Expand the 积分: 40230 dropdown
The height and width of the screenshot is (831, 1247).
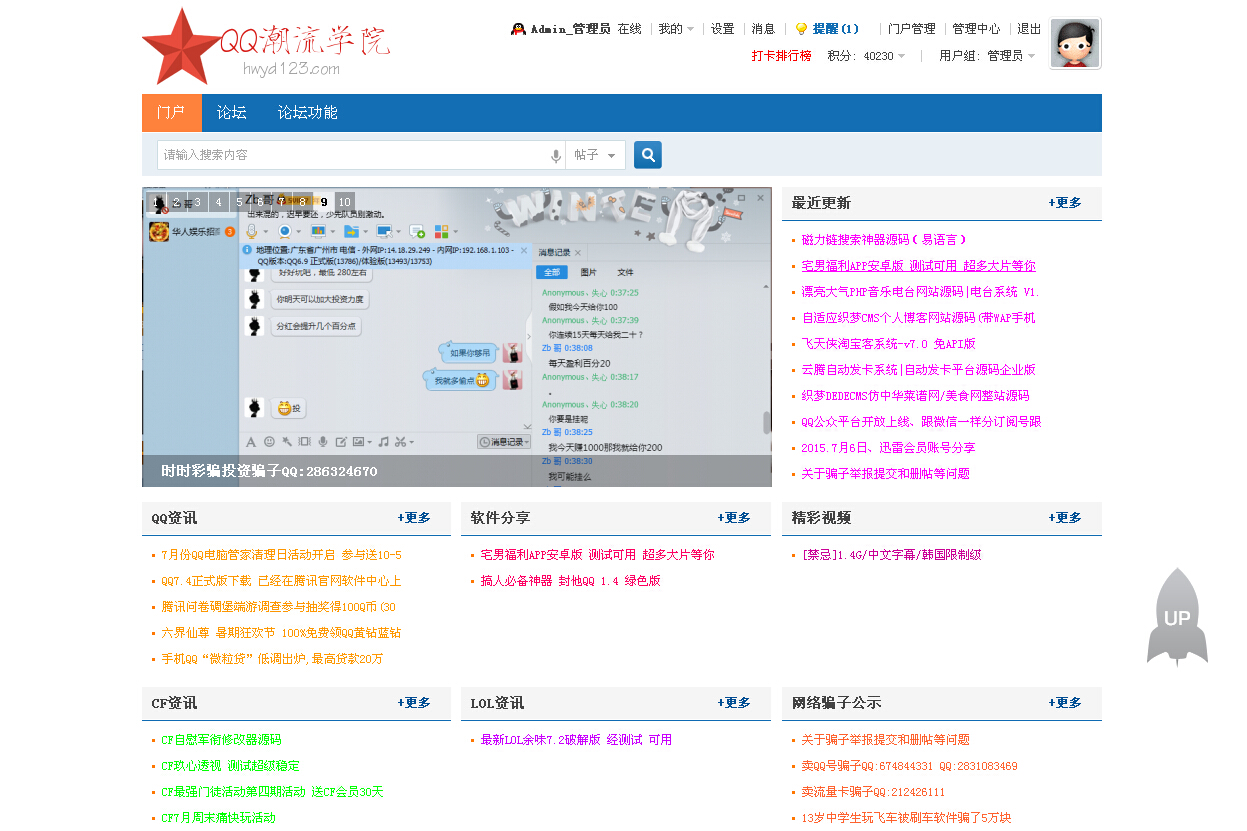(x=866, y=56)
